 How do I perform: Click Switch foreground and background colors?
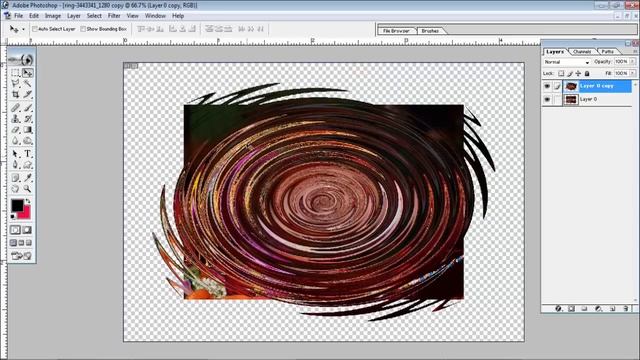click(x=28, y=201)
